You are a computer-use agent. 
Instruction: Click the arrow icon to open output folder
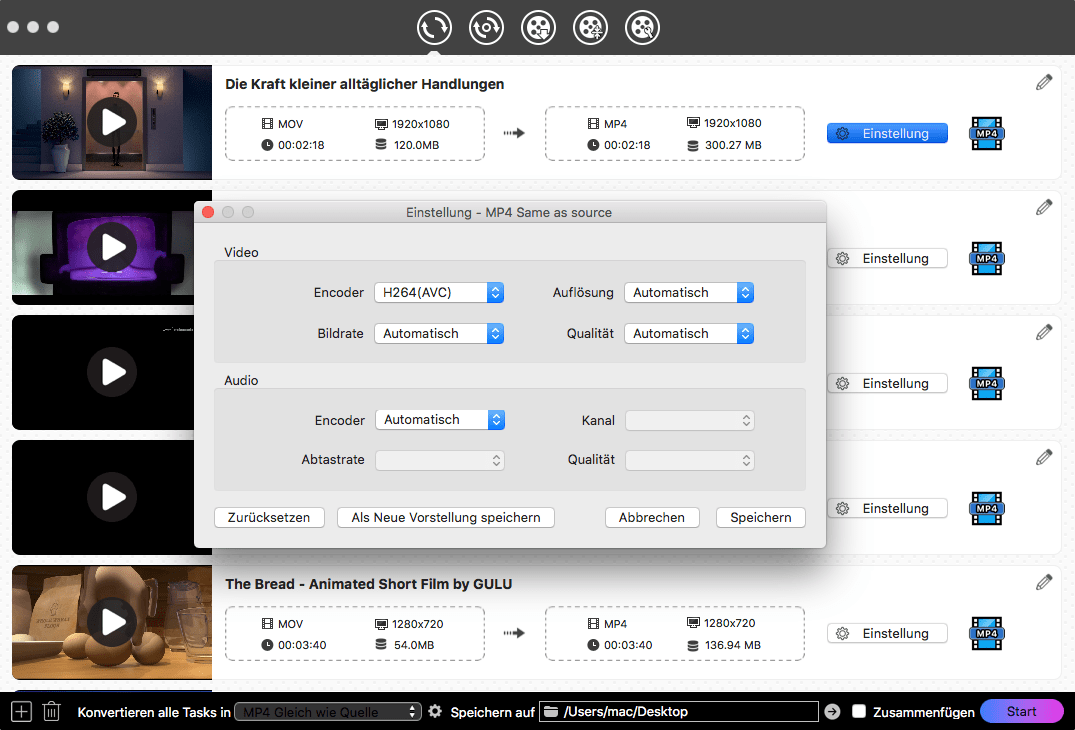(x=832, y=712)
